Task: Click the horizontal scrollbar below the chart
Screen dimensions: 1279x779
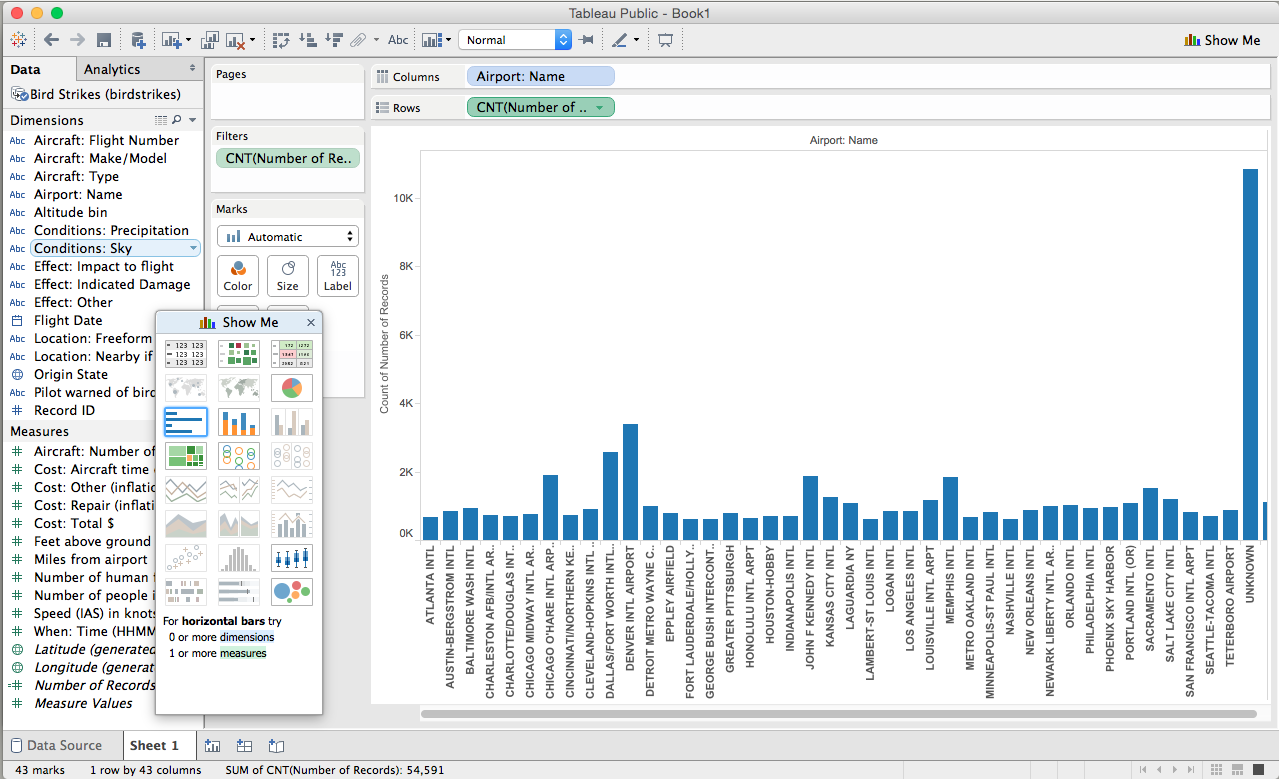Action: [x=838, y=714]
